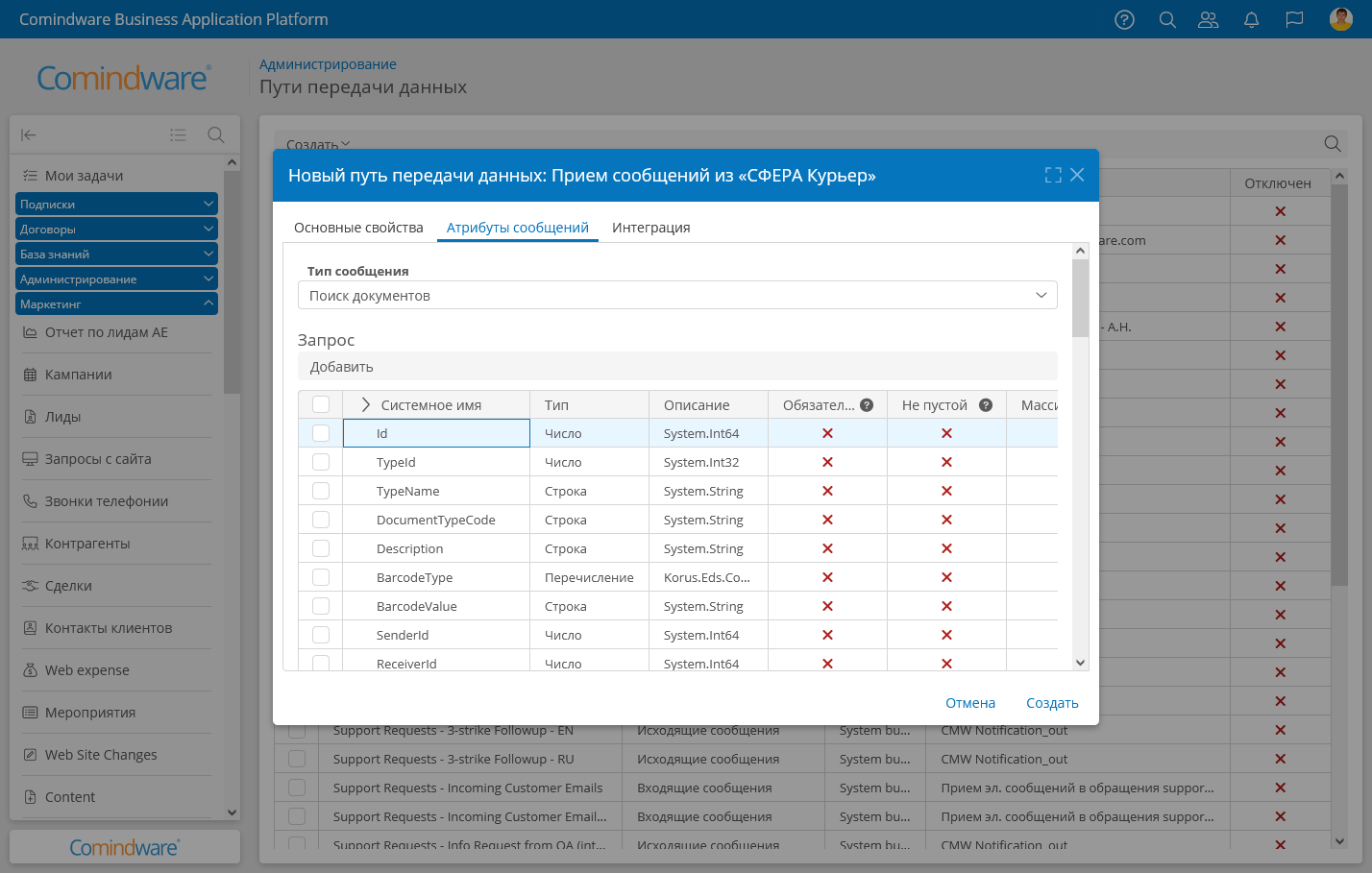Sort by Отключен column header
Viewport: 1372px width, 873px height.
(1278, 183)
